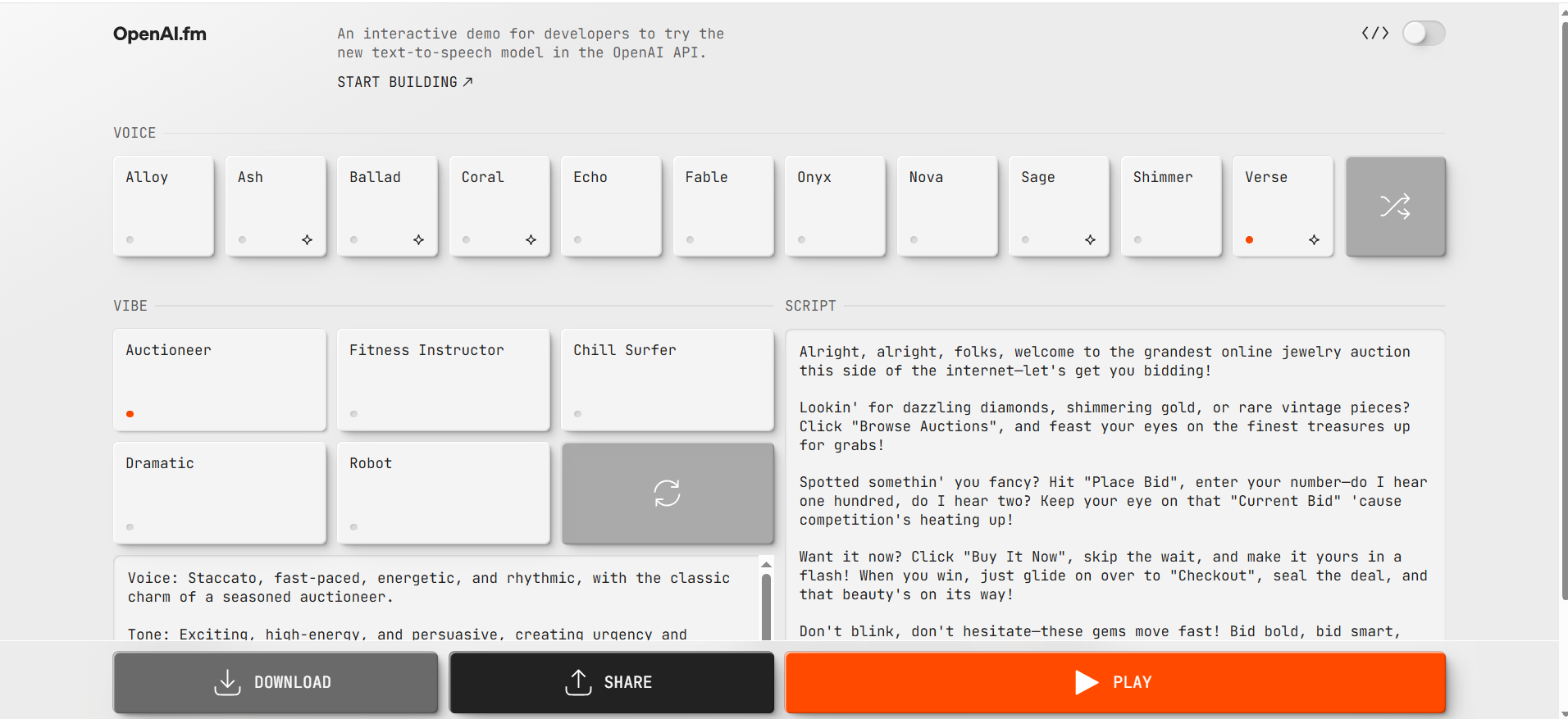Choose the Shimmer voice option
This screenshot has width=1568, height=719.
click(1170, 206)
